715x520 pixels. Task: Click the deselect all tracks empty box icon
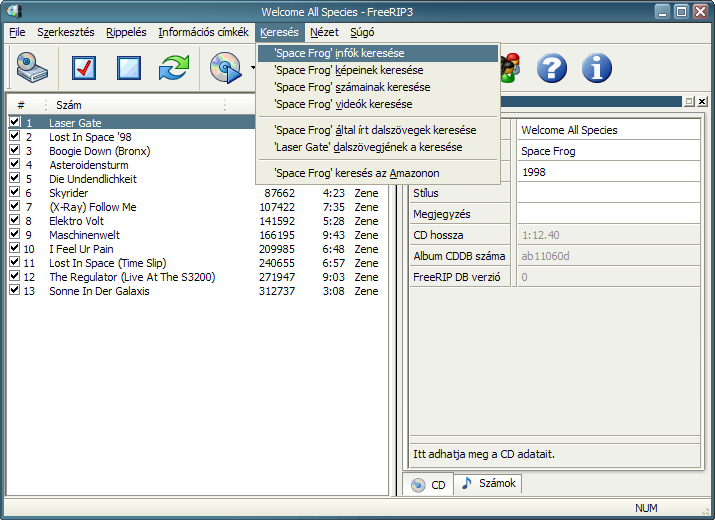[129, 68]
